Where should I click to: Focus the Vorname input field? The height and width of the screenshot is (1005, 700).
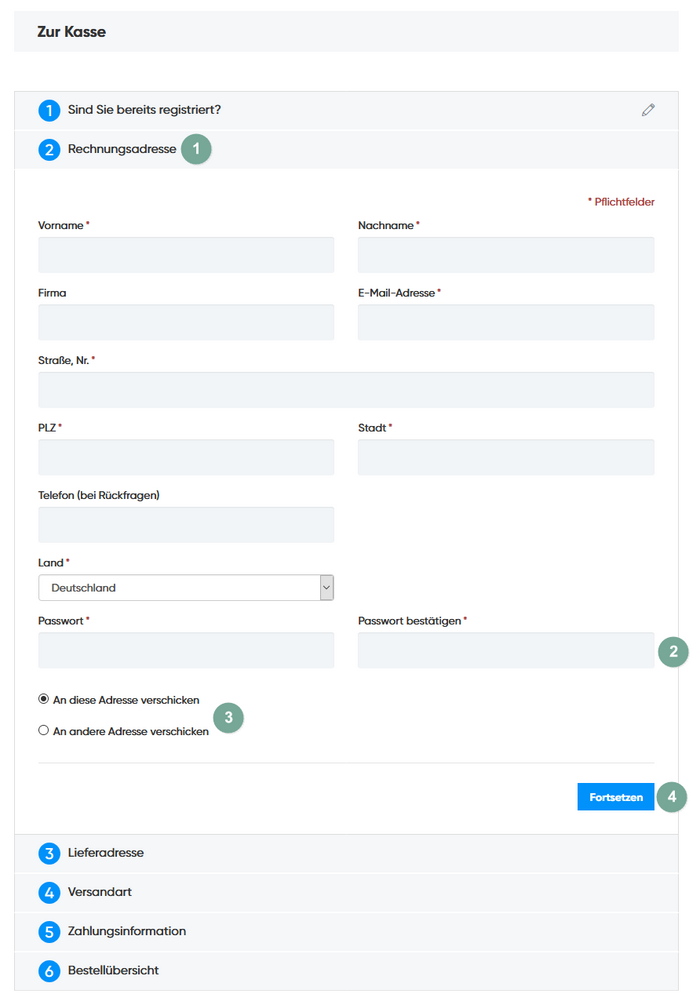[x=186, y=255]
